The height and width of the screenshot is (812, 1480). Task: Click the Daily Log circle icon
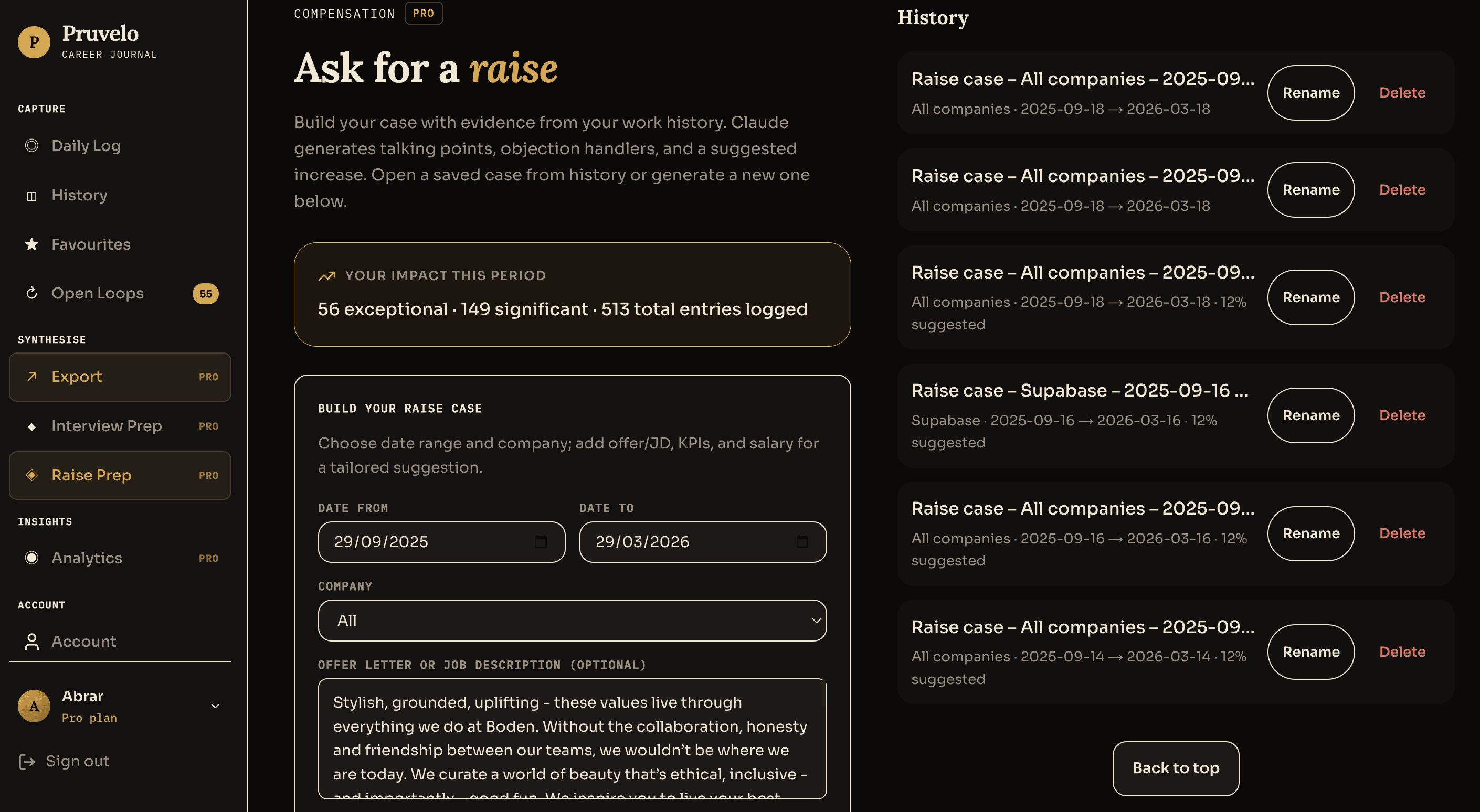point(31,146)
